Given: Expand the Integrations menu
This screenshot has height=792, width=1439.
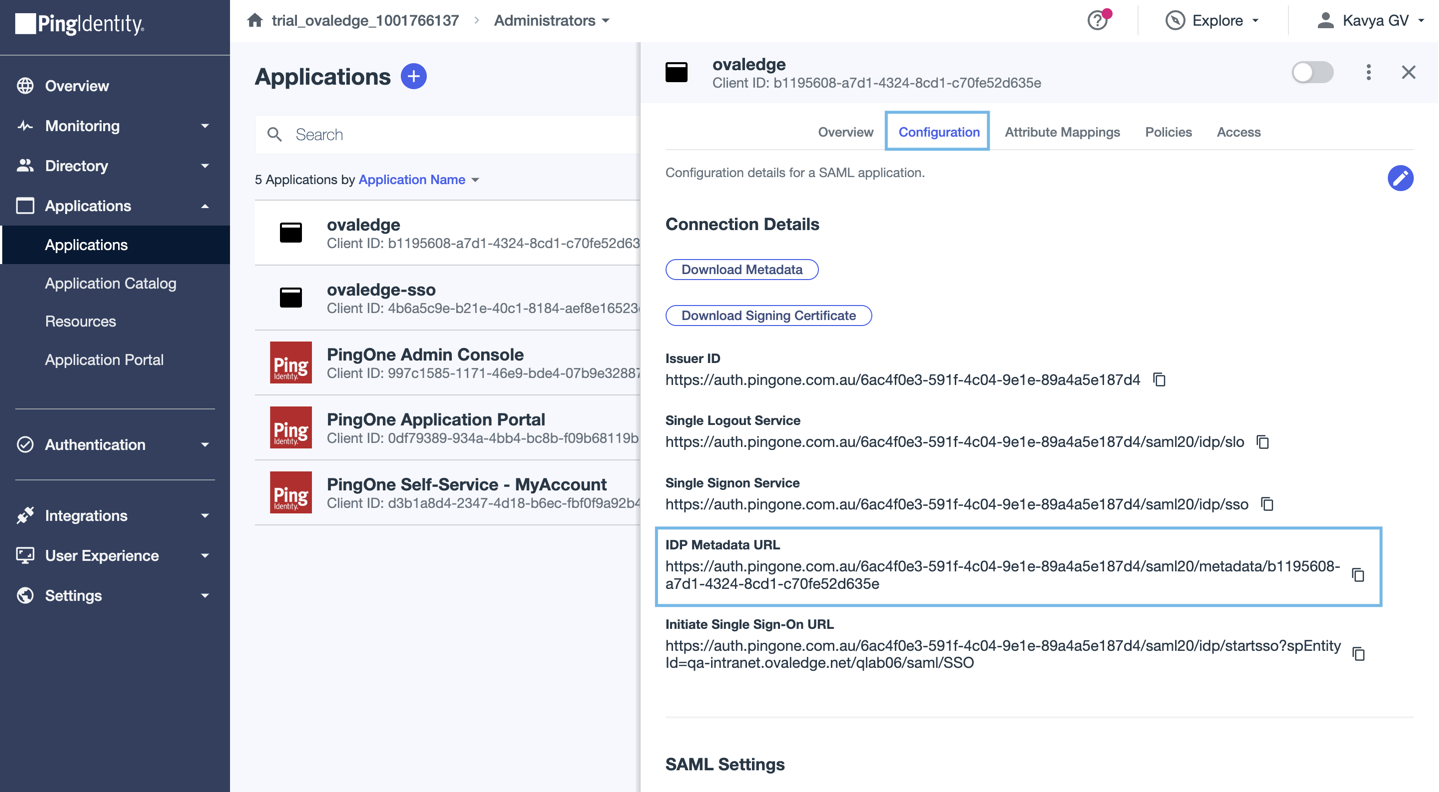Looking at the screenshot, I should (x=205, y=516).
